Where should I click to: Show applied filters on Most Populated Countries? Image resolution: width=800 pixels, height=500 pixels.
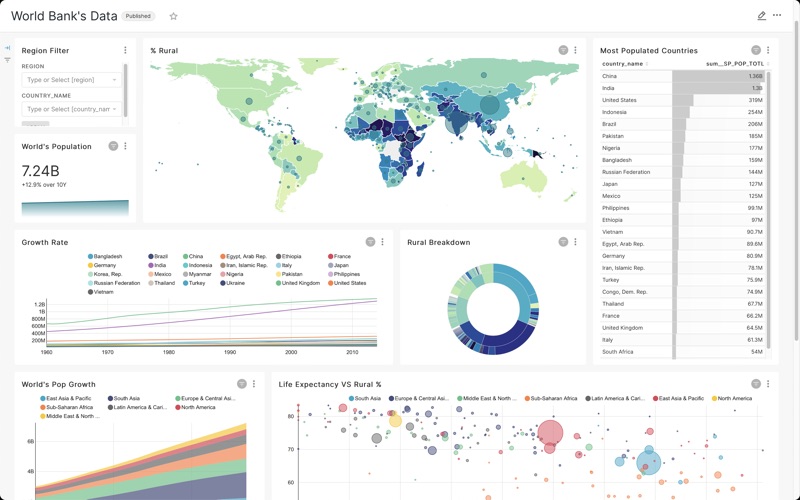point(756,50)
